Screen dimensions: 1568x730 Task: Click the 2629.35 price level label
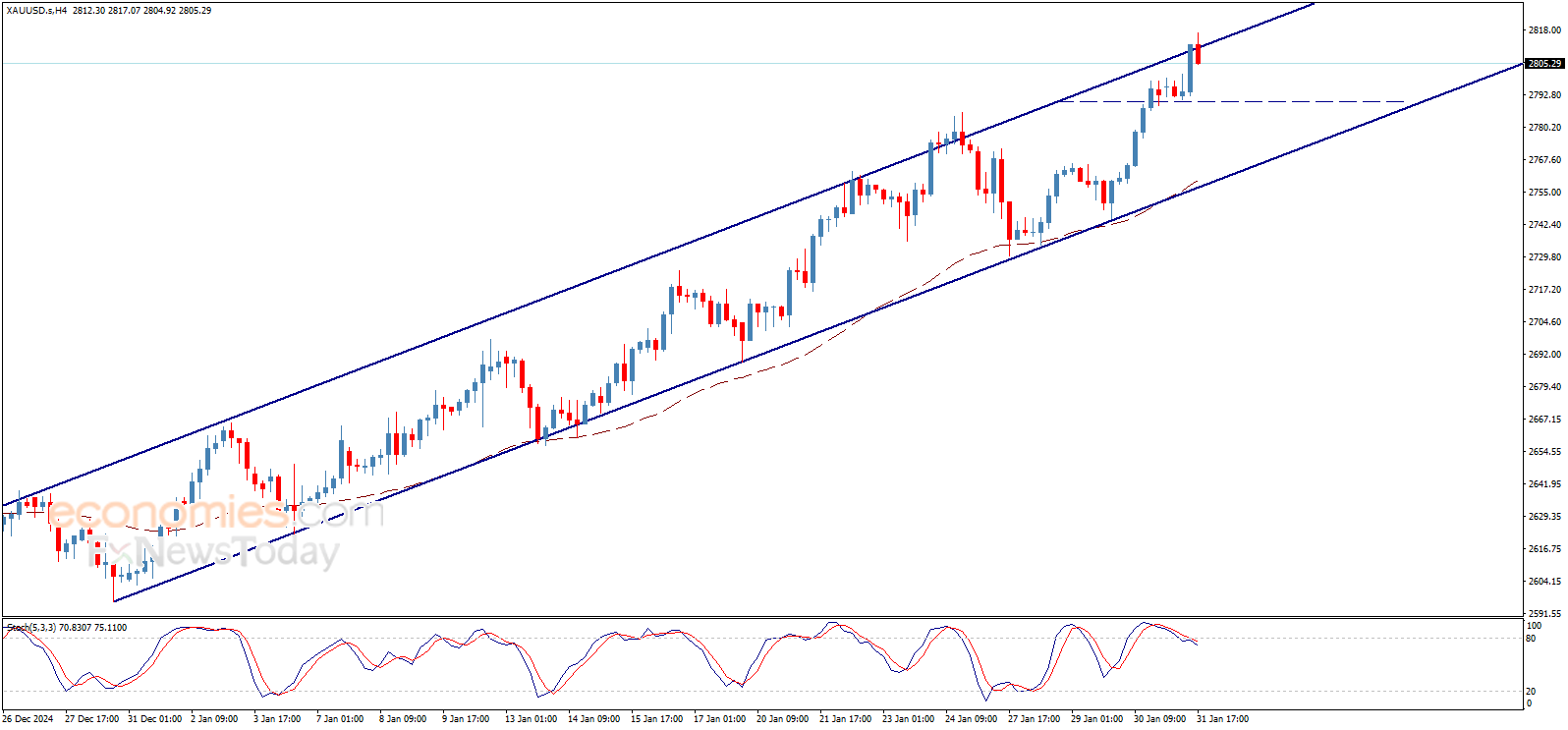pyautogui.click(x=1544, y=517)
